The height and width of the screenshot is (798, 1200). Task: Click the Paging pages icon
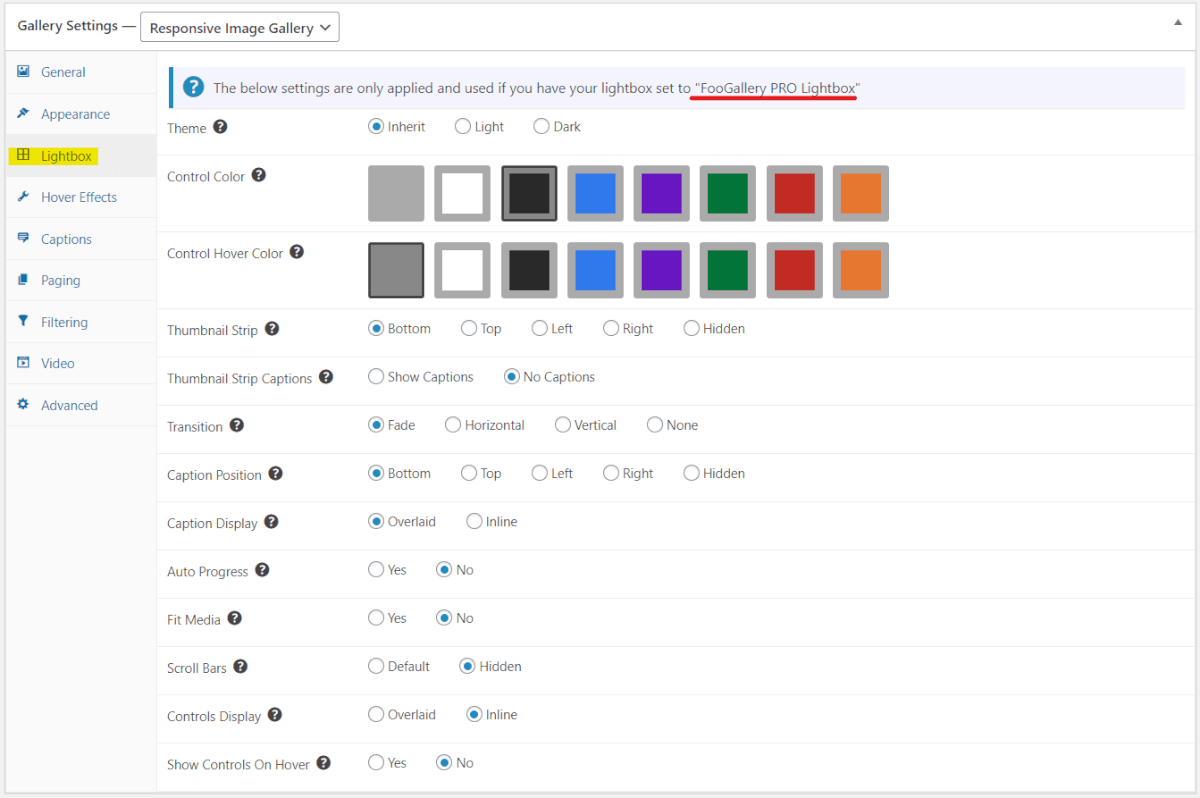[23, 280]
